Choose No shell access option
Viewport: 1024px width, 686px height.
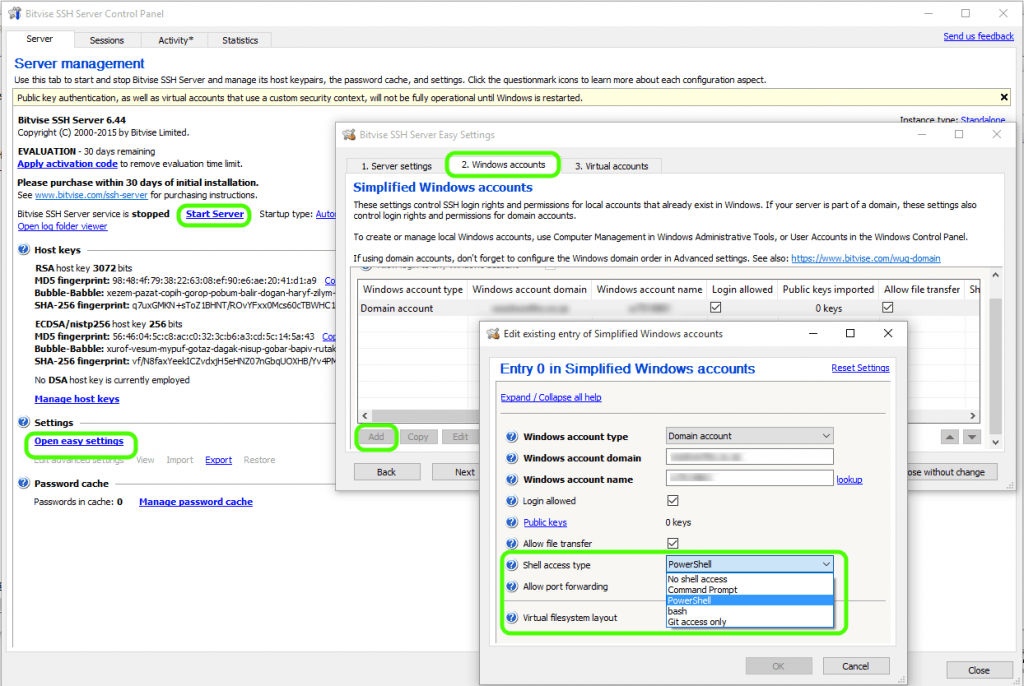pyautogui.click(x=750, y=579)
